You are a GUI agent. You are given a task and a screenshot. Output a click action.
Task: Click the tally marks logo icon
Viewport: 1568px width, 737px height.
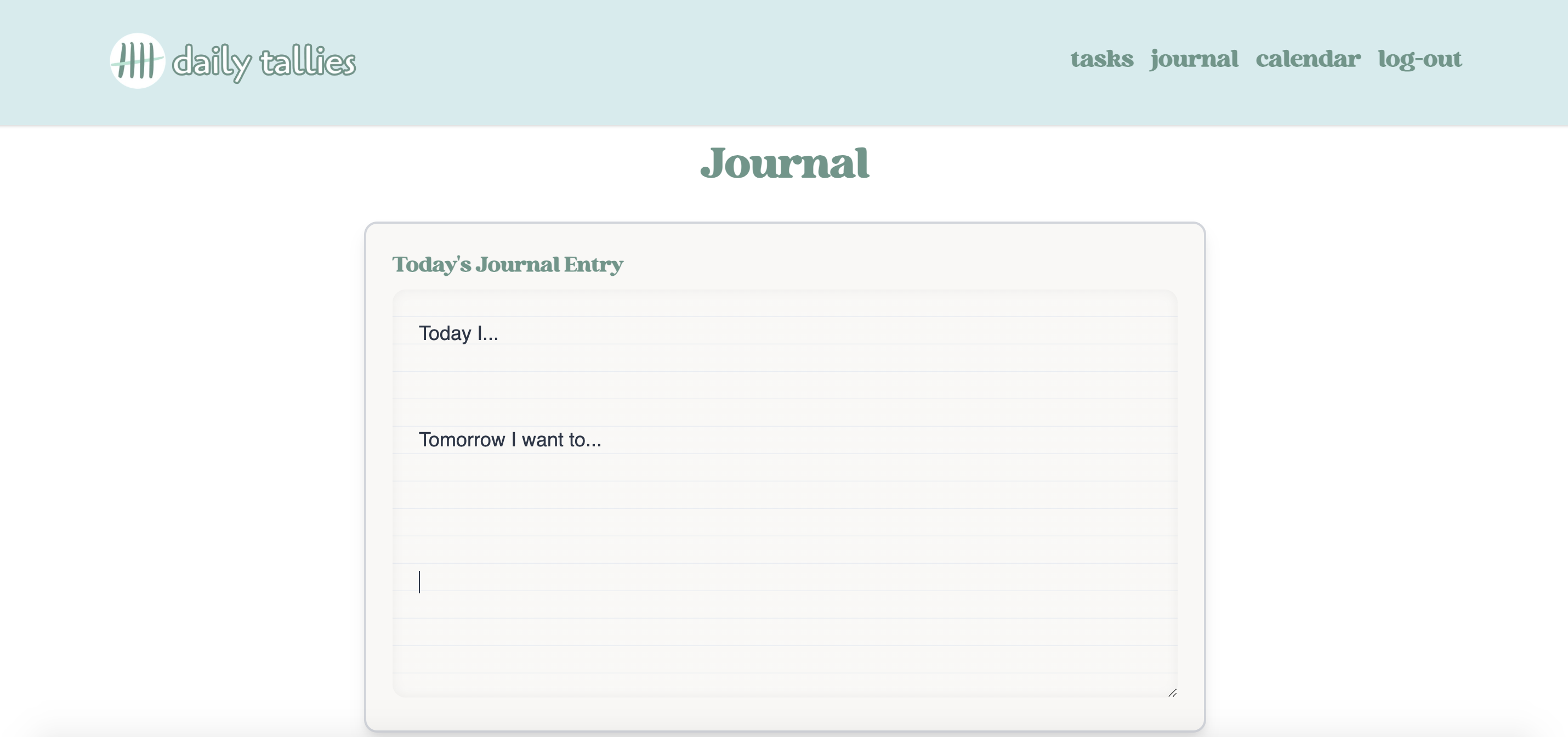point(137,61)
